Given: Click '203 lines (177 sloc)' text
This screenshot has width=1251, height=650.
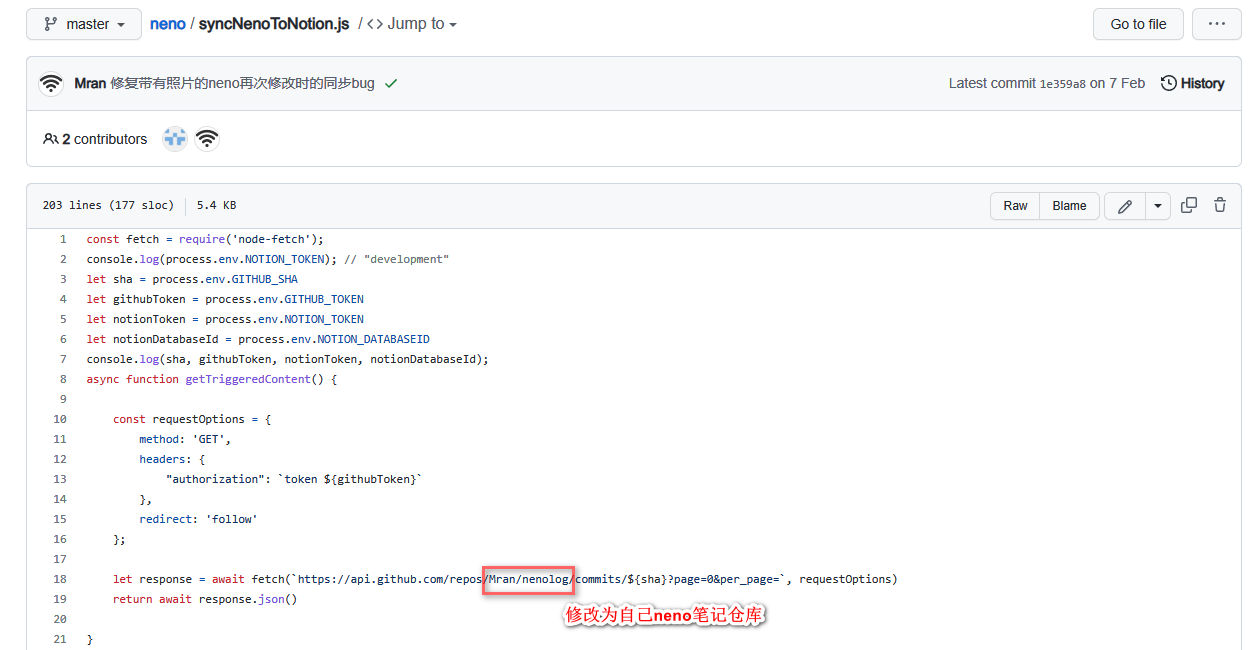Looking at the screenshot, I should (x=108, y=205).
